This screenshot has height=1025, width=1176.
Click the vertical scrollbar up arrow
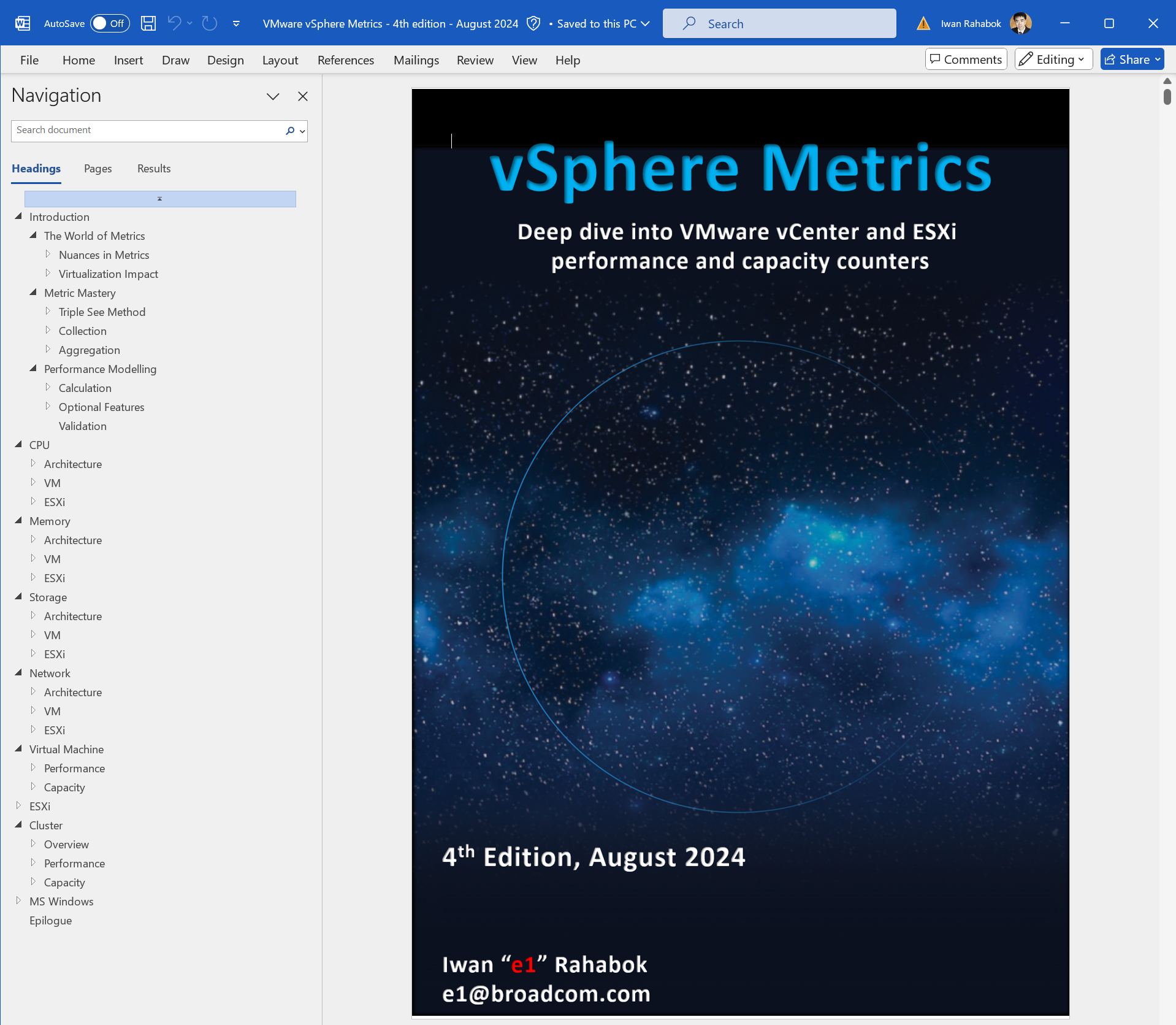coord(1167,81)
